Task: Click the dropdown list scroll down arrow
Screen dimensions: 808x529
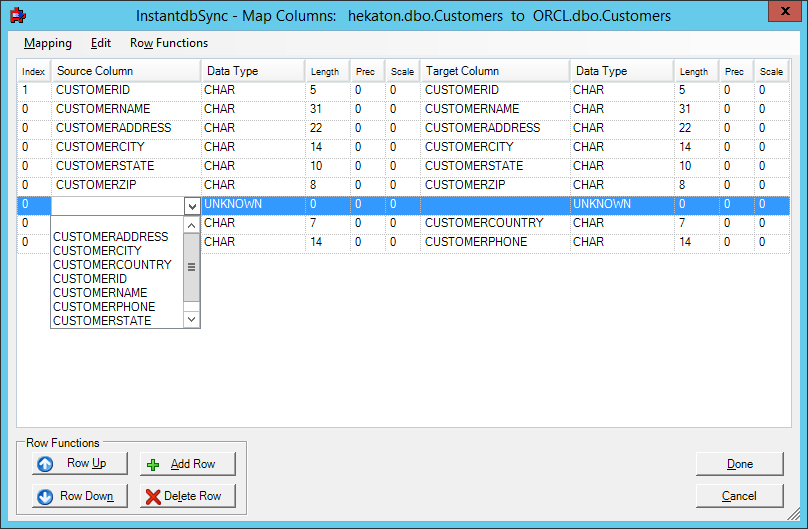Action: 191,319
